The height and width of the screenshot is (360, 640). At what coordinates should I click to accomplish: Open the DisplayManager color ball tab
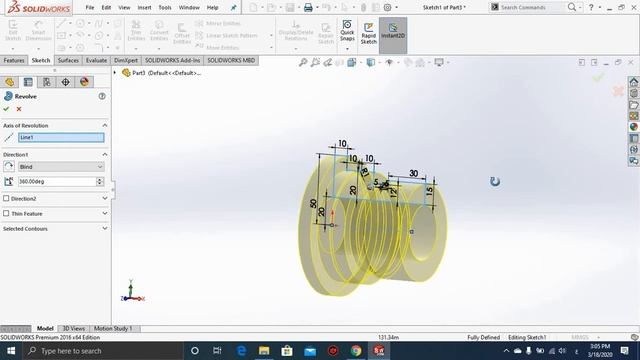[x=84, y=82]
